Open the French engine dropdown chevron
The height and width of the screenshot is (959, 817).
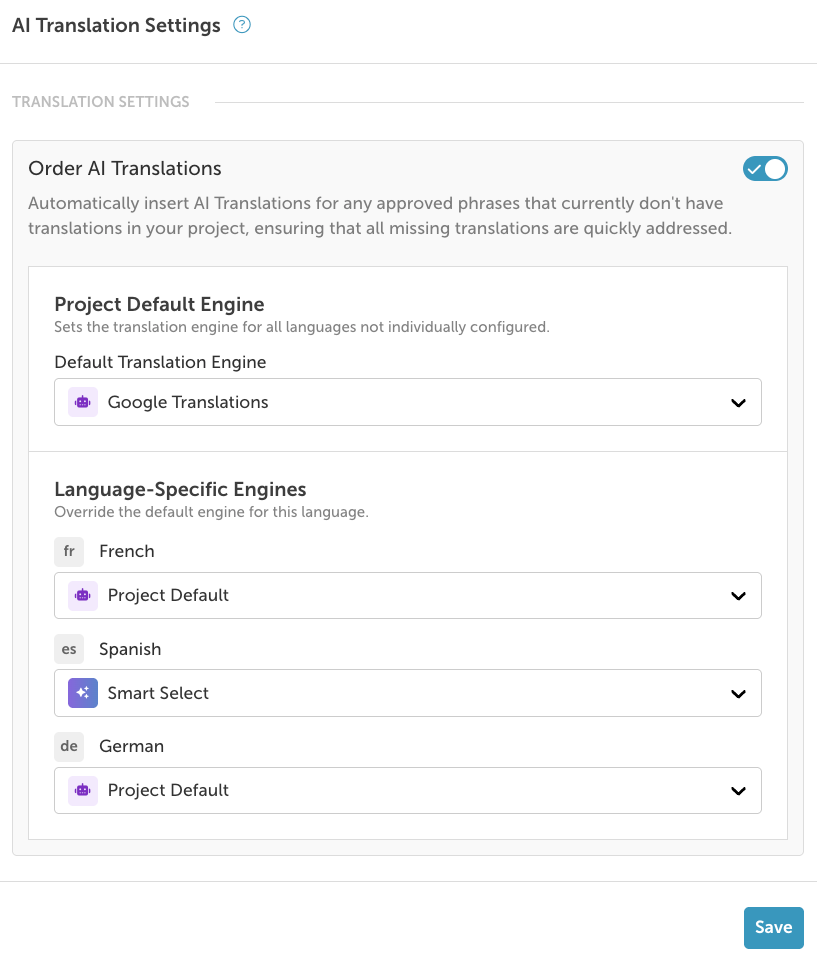[x=738, y=596]
